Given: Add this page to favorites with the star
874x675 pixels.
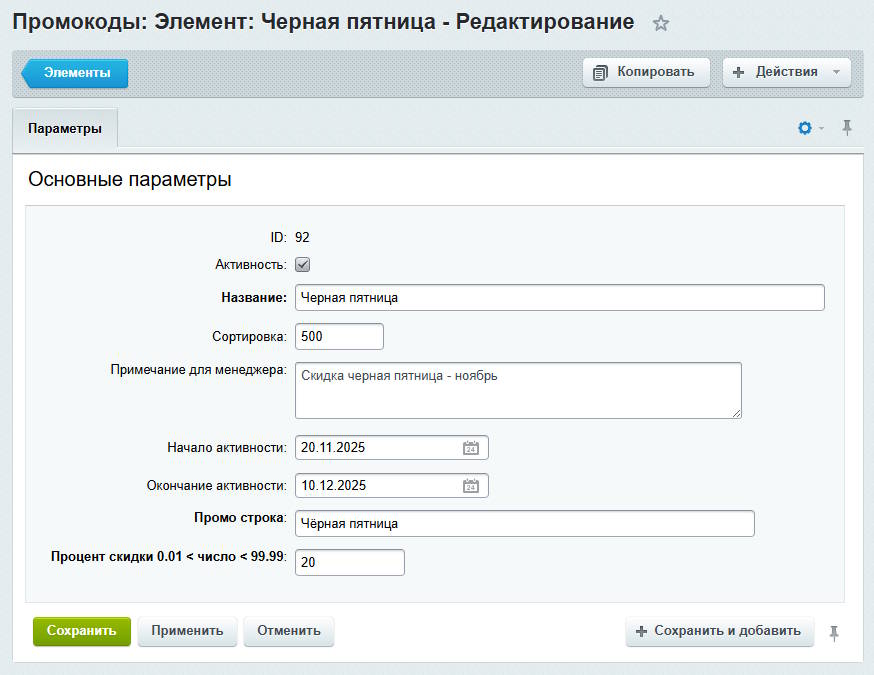Looking at the screenshot, I should click(x=660, y=24).
